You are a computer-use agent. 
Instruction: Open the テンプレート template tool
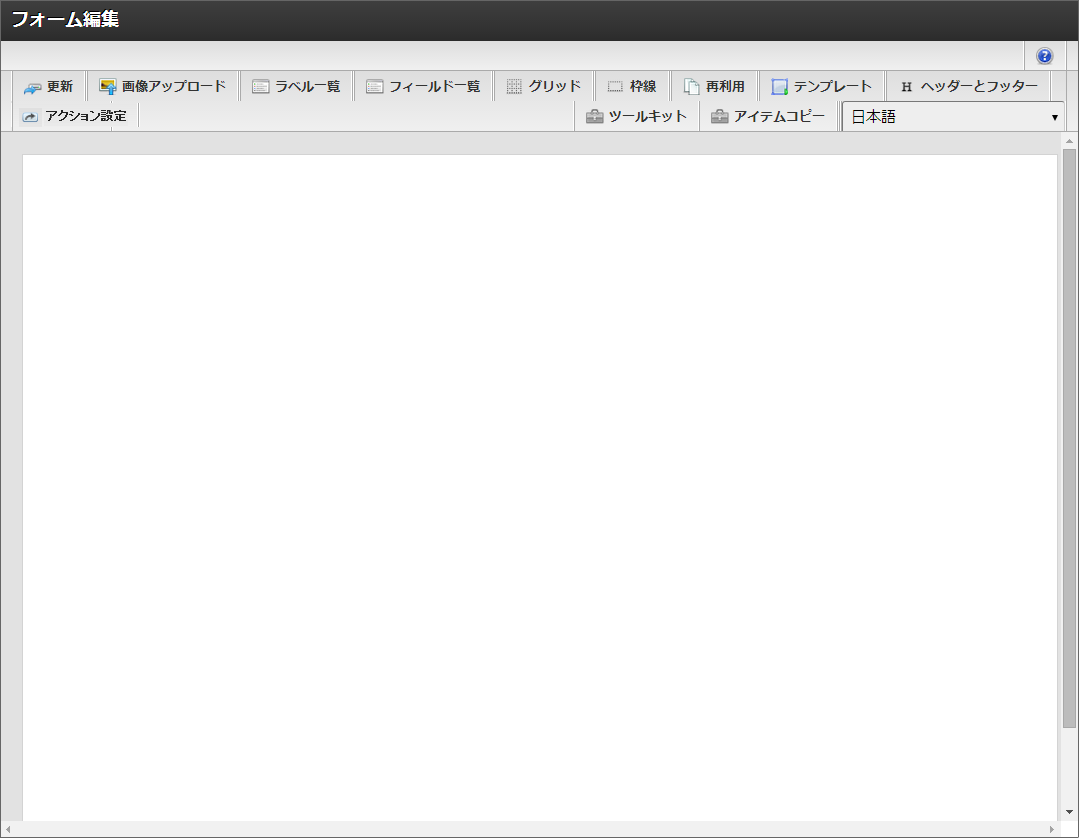(821, 87)
